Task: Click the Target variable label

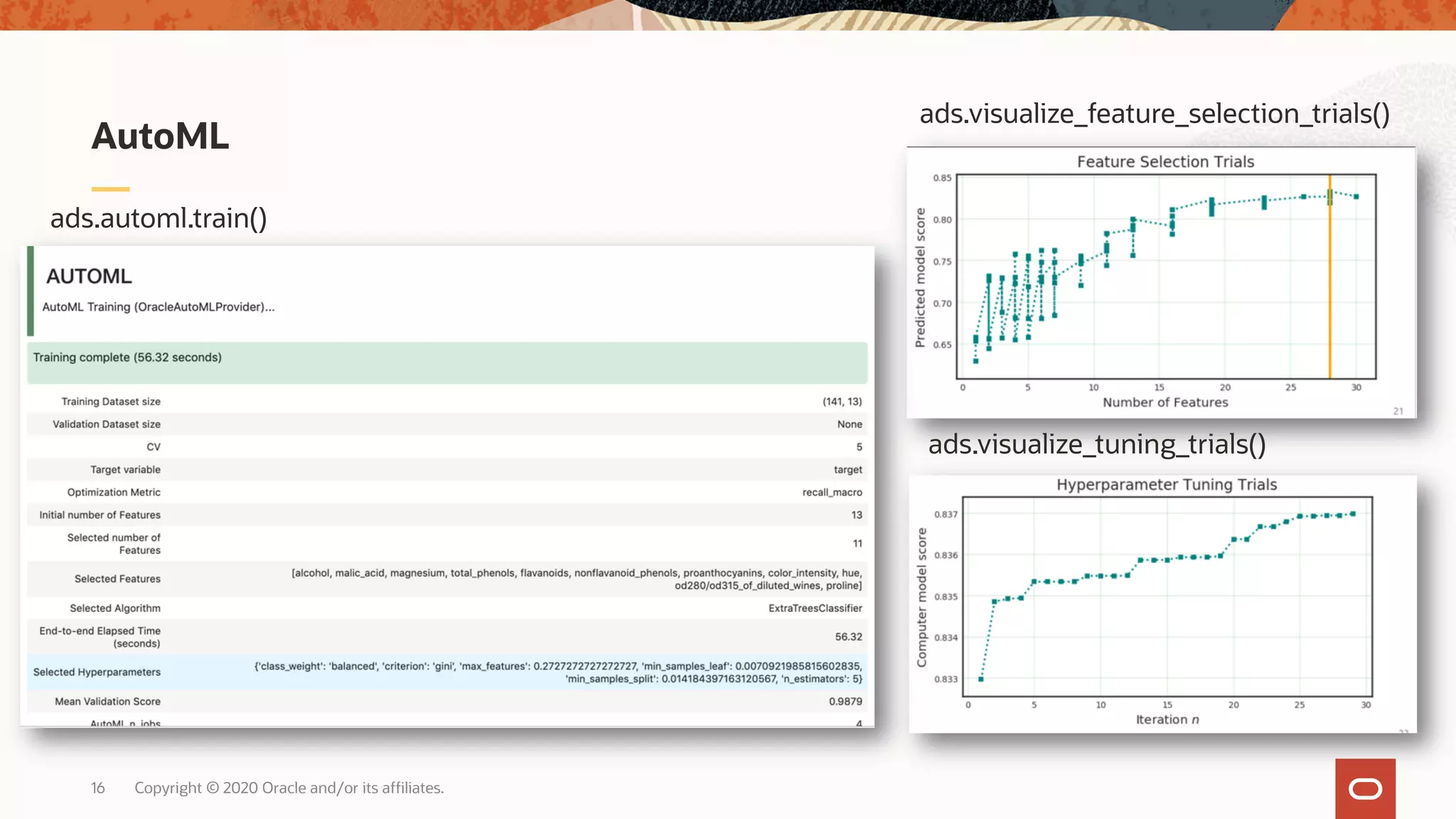Action: [125, 470]
